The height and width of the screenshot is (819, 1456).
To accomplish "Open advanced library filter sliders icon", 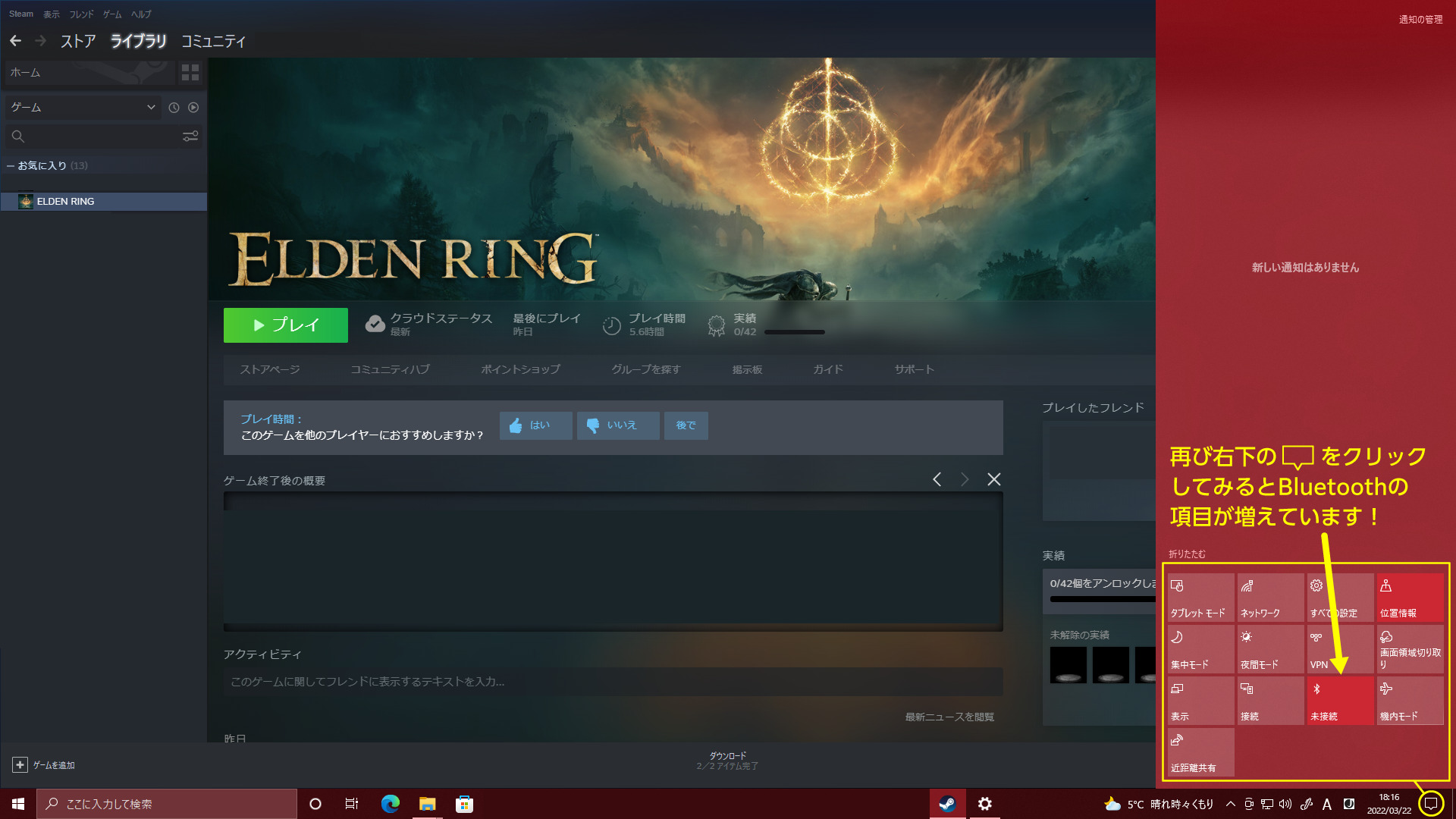I will coord(190,136).
